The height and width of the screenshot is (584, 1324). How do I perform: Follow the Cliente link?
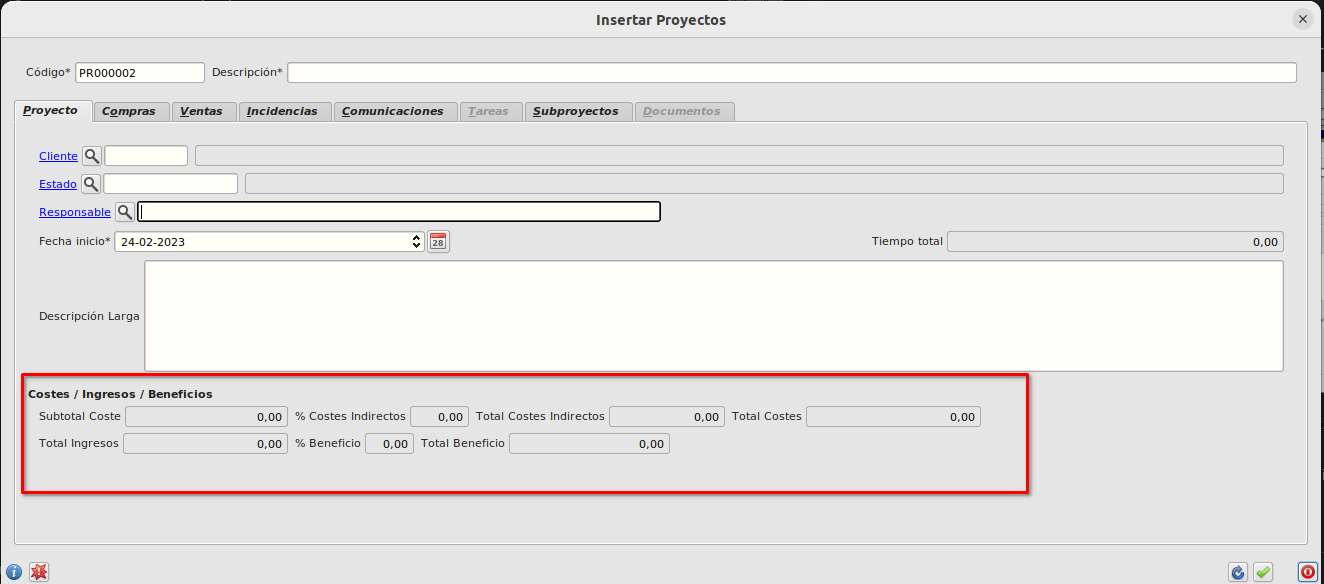pos(58,156)
